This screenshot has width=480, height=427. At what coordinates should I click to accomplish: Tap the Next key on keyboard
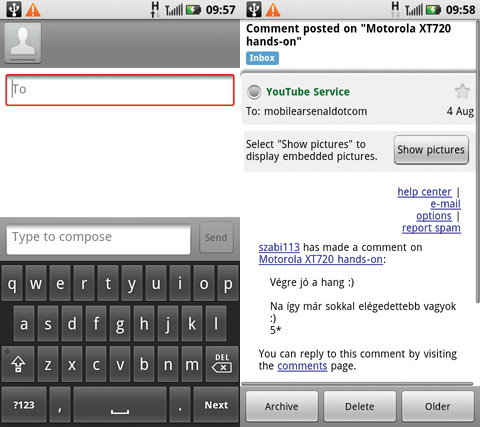coord(216,404)
